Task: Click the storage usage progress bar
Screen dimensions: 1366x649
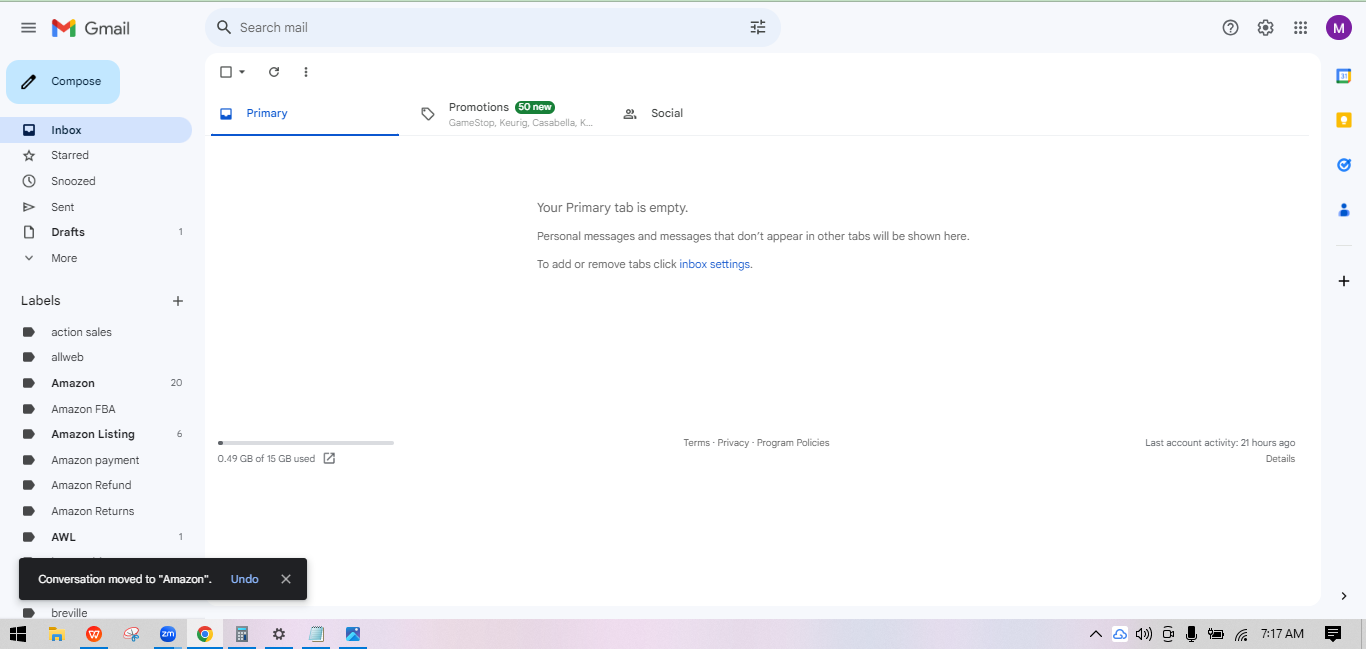Action: click(306, 443)
